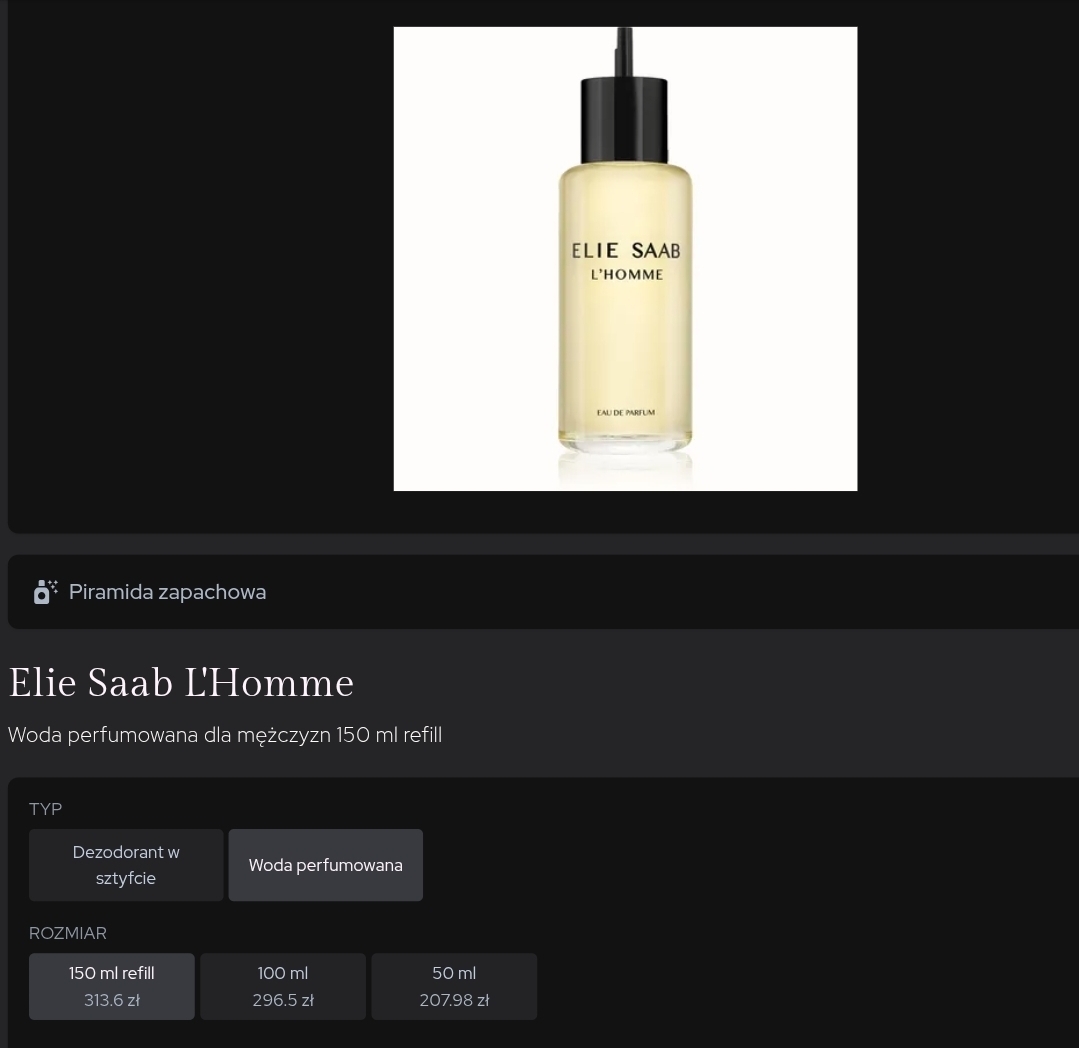Click the EAU DE PARFUM text on bottle
The image size is (1079, 1048).
626,412
